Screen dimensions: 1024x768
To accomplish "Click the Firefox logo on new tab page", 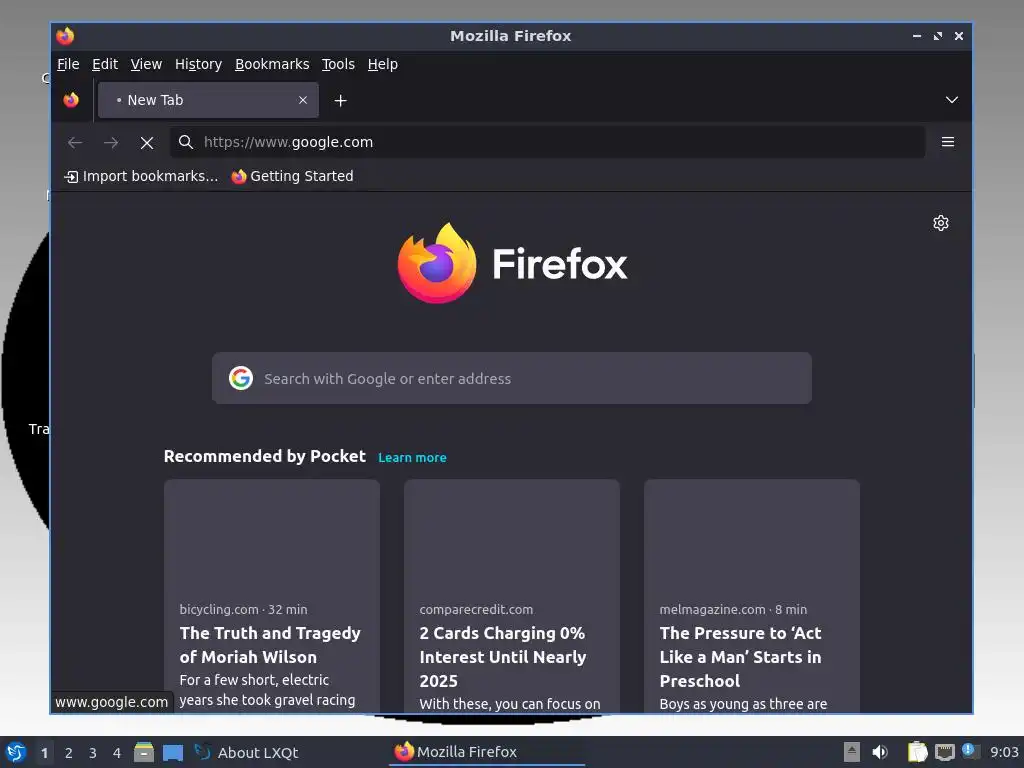I will click(x=512, y=263).
